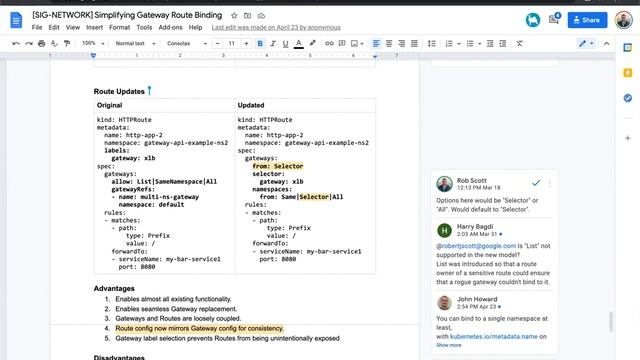
Task: Open the Insert image dropdown
Action: click(357, 43)
